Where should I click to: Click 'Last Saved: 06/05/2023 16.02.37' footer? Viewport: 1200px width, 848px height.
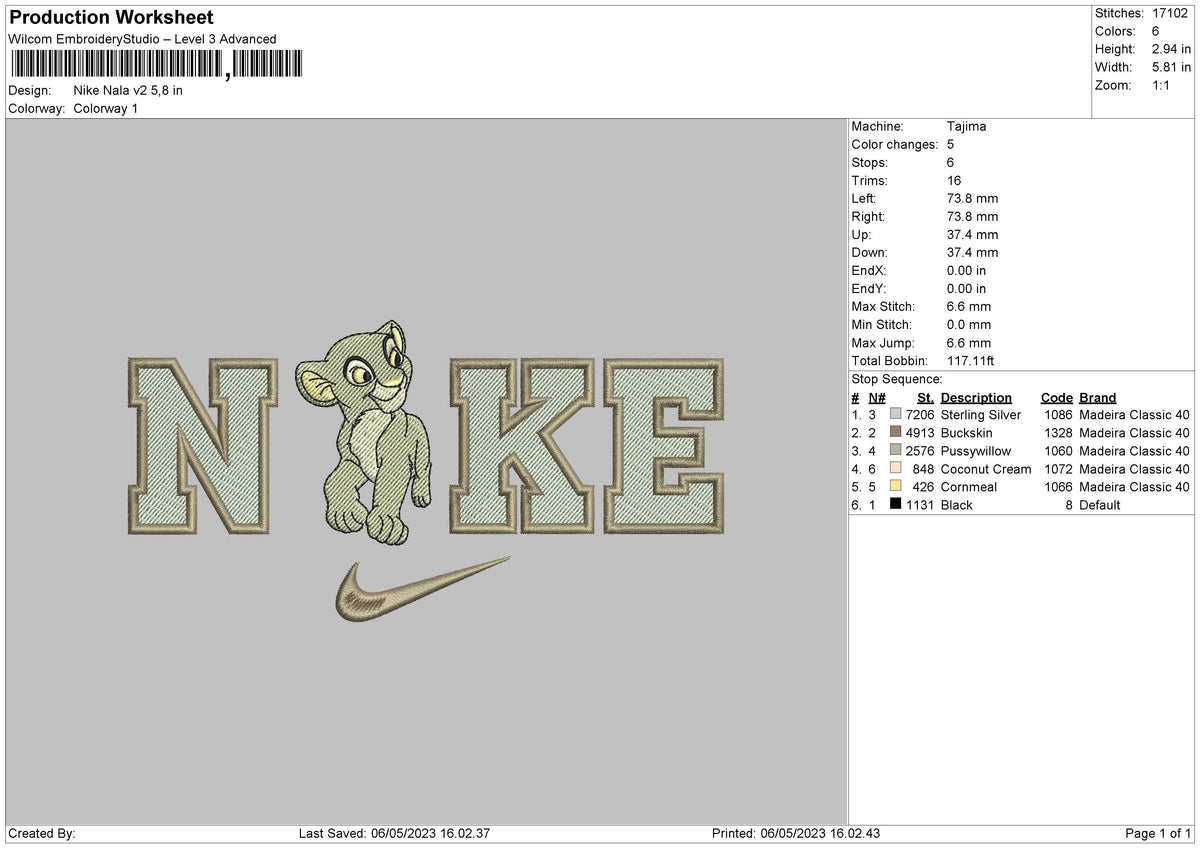coord(394,834)
